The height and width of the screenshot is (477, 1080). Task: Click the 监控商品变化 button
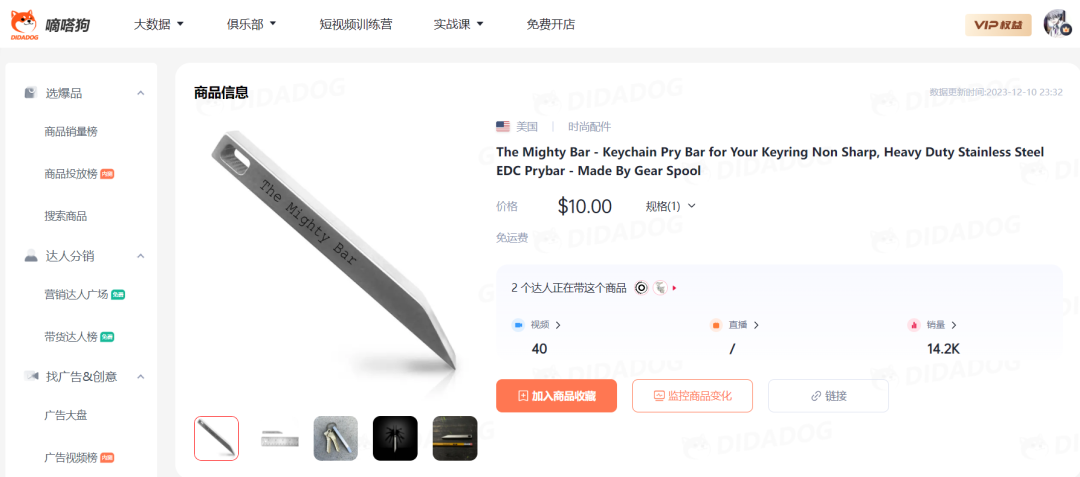point(692,396)
